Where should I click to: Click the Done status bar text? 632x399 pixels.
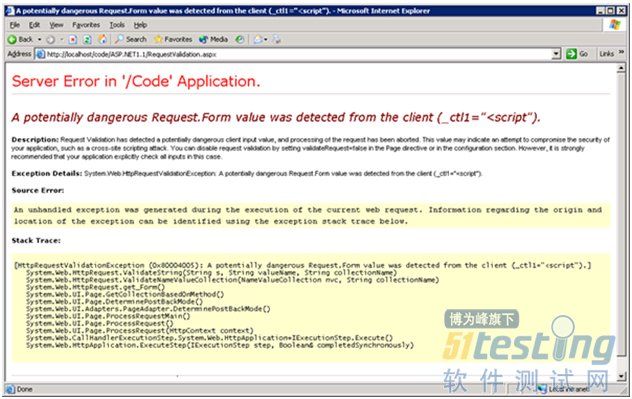24,389
